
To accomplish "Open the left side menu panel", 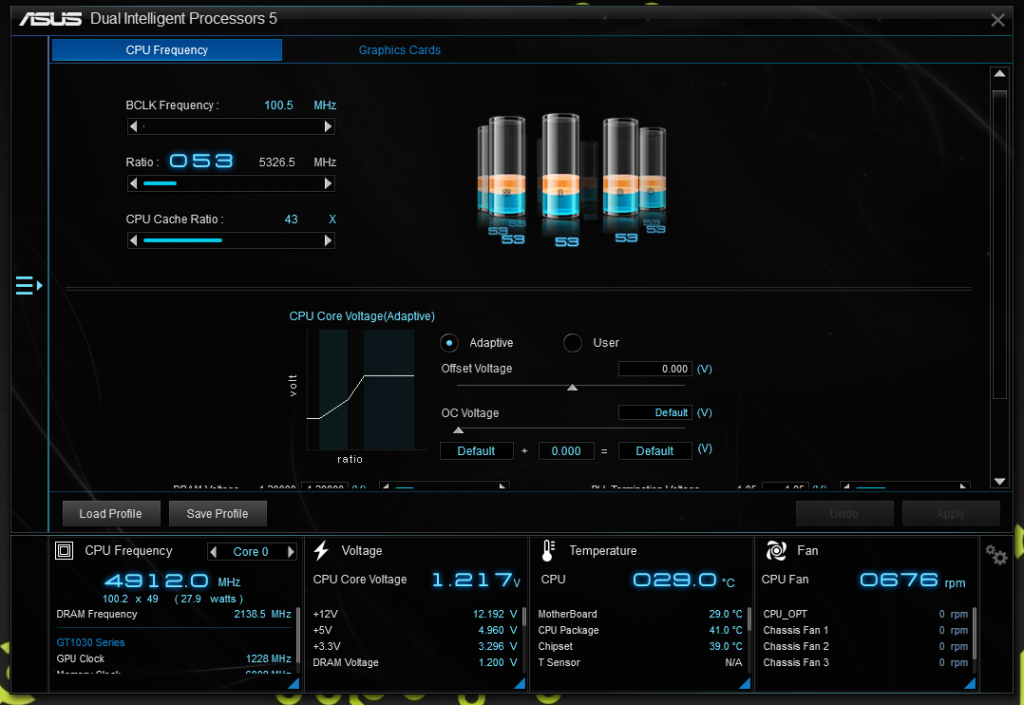I will coord(28,287).
